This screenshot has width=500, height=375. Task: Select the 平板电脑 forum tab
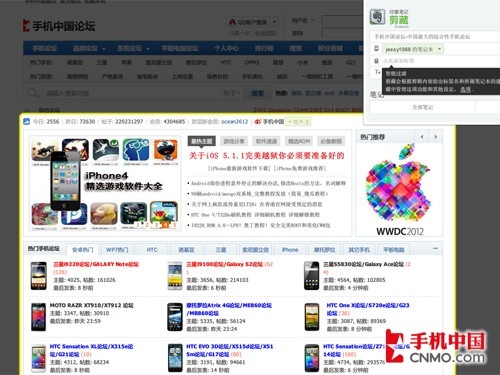click(394, 250)
